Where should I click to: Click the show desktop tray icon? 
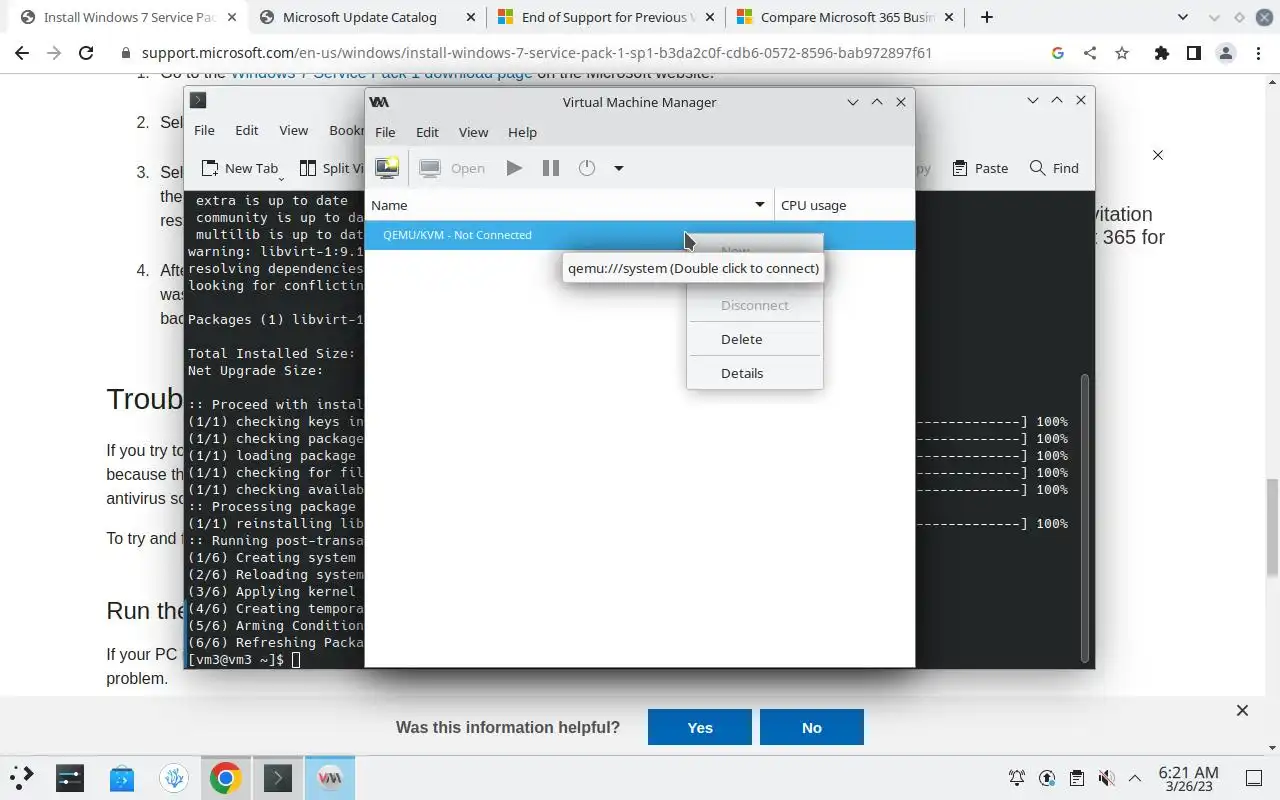(x=1253, y=778)
